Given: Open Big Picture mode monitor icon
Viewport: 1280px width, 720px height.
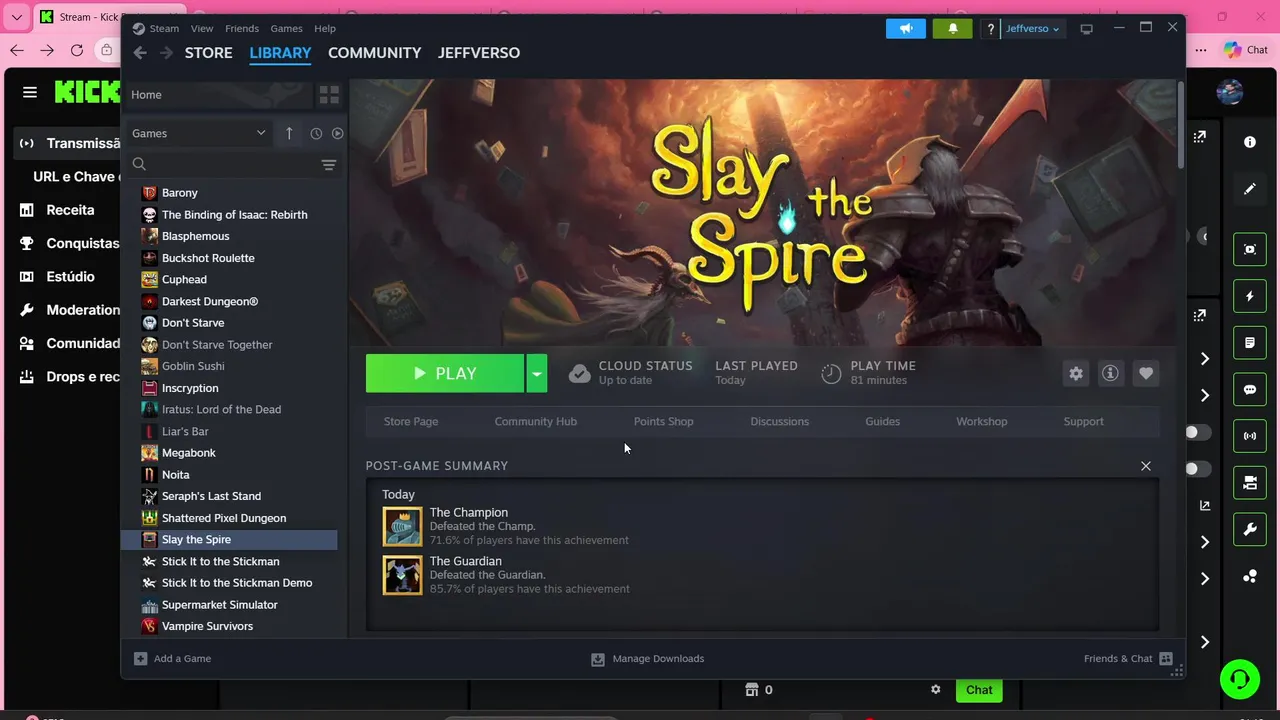Looking at the screenshot, I should tap(1087, 29).
